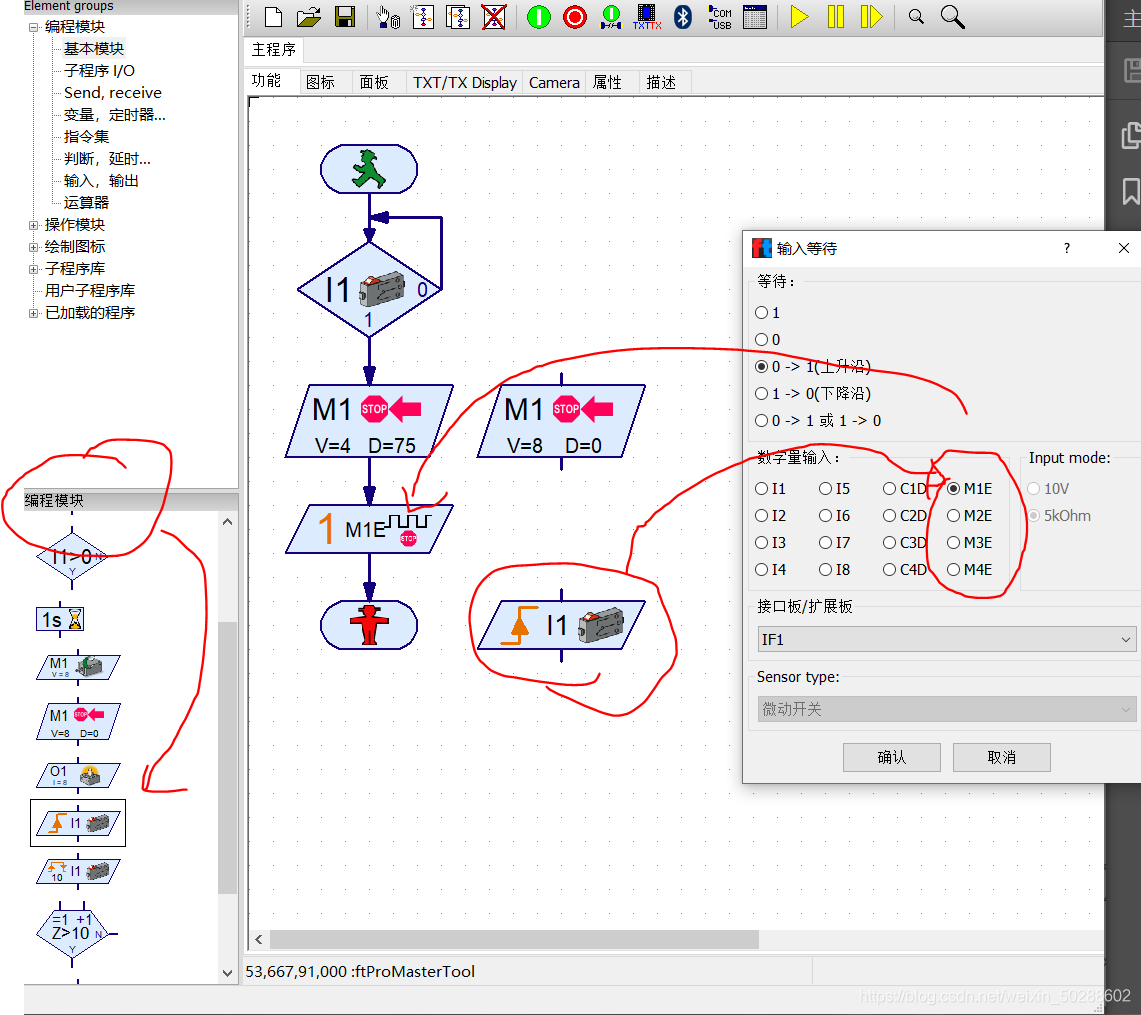Open the TXT/TX Display tab

[x=464, y=82]
